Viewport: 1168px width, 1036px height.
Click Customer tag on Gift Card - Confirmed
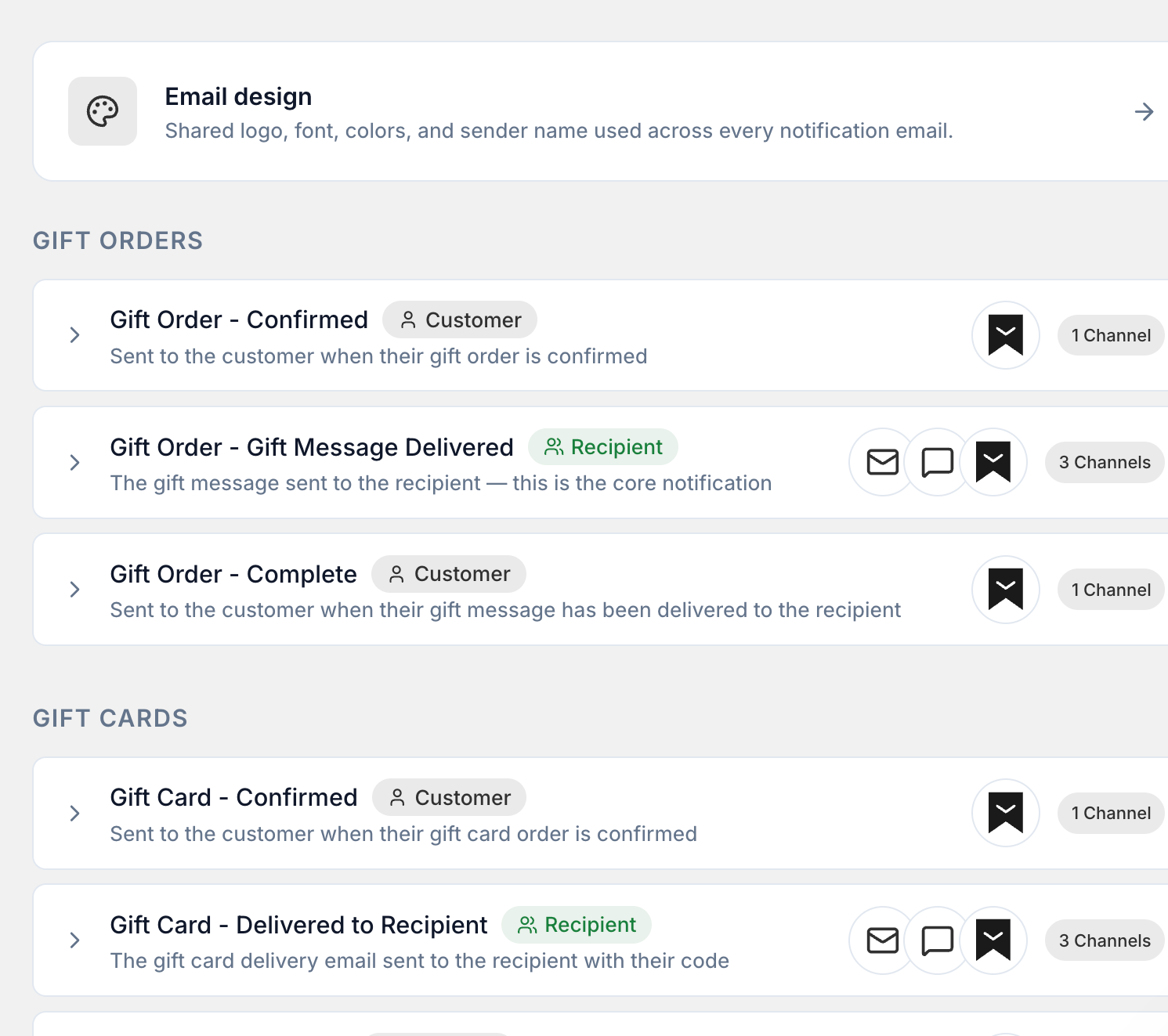point(449,797)
